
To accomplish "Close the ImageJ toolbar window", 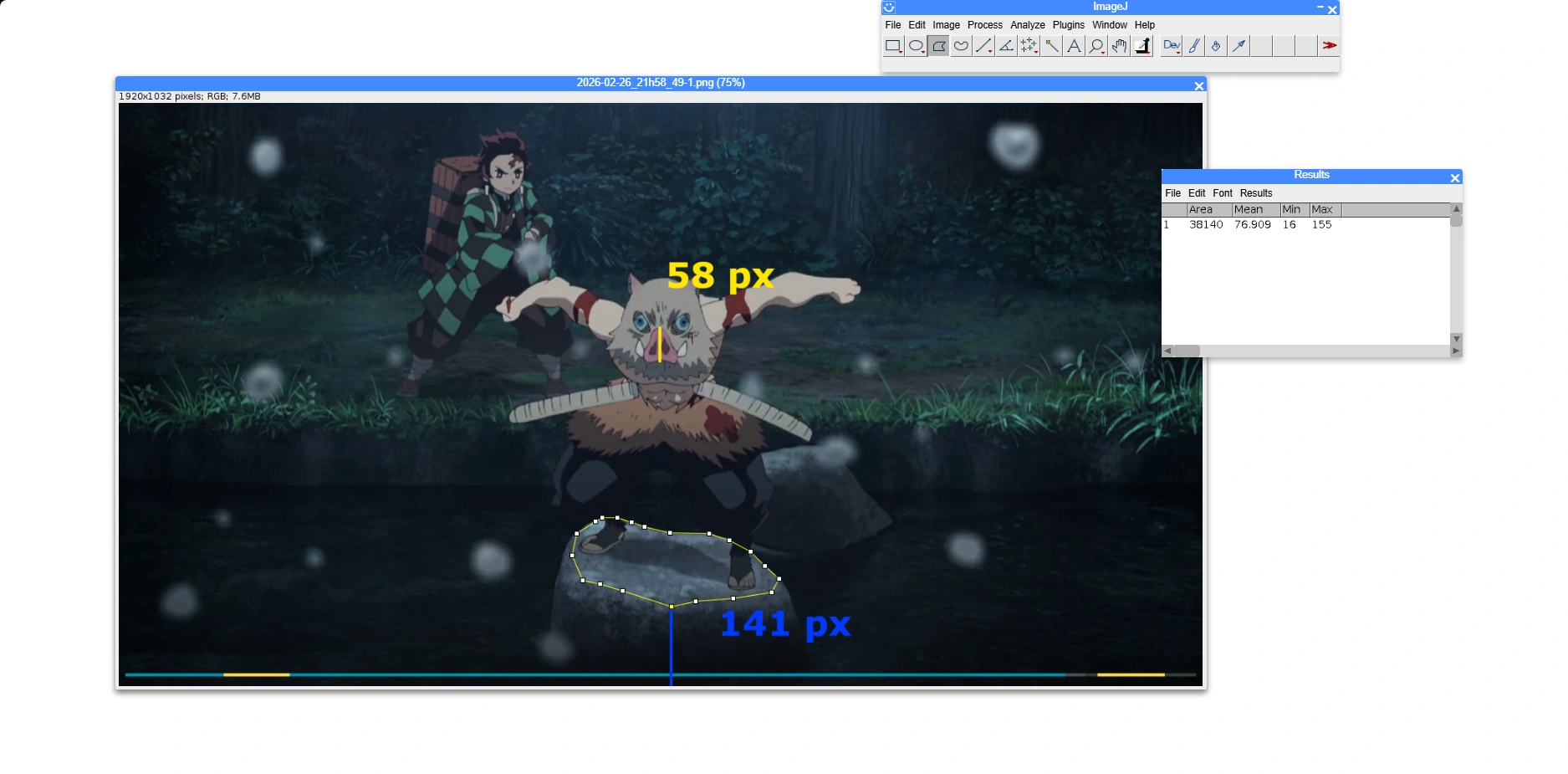I will click(x=1333, y=10).
